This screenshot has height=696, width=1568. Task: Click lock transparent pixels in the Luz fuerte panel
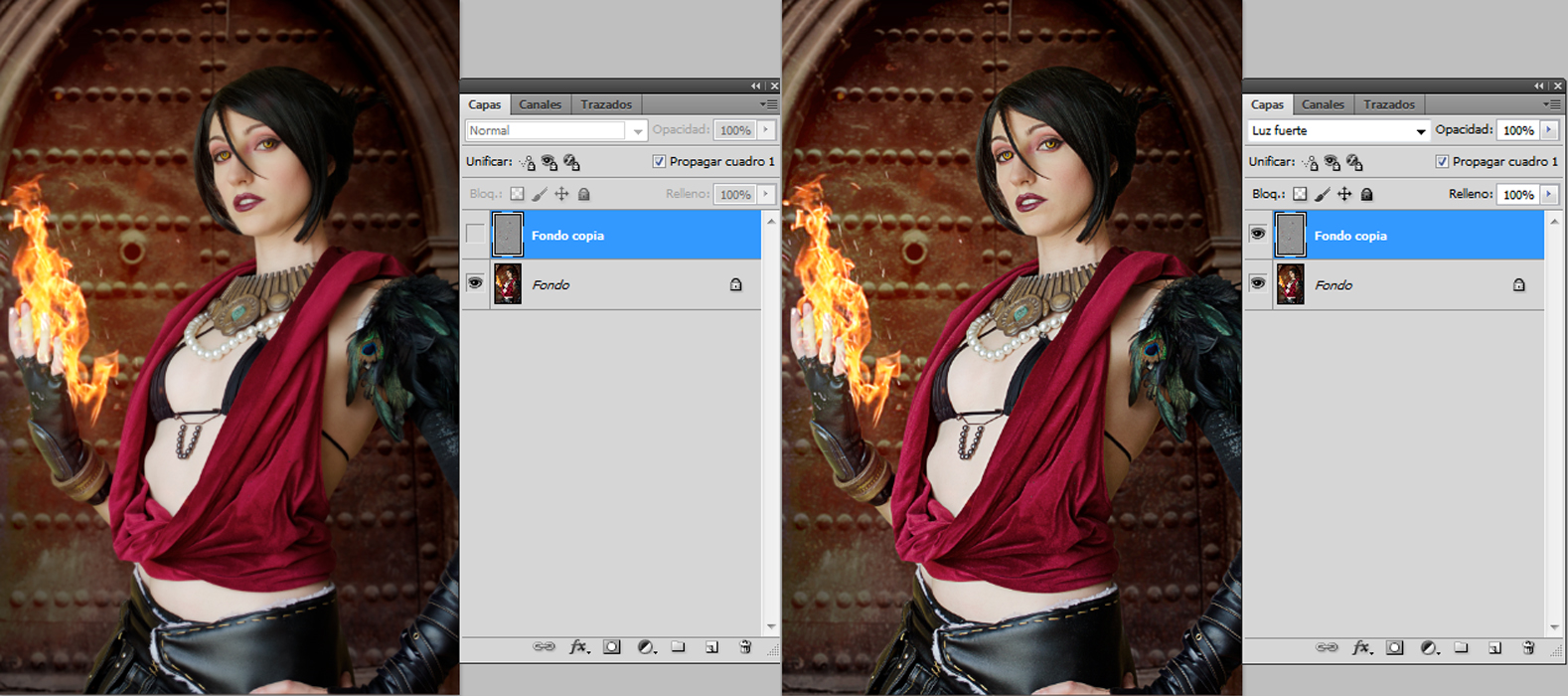click(x=1300, y=194)
